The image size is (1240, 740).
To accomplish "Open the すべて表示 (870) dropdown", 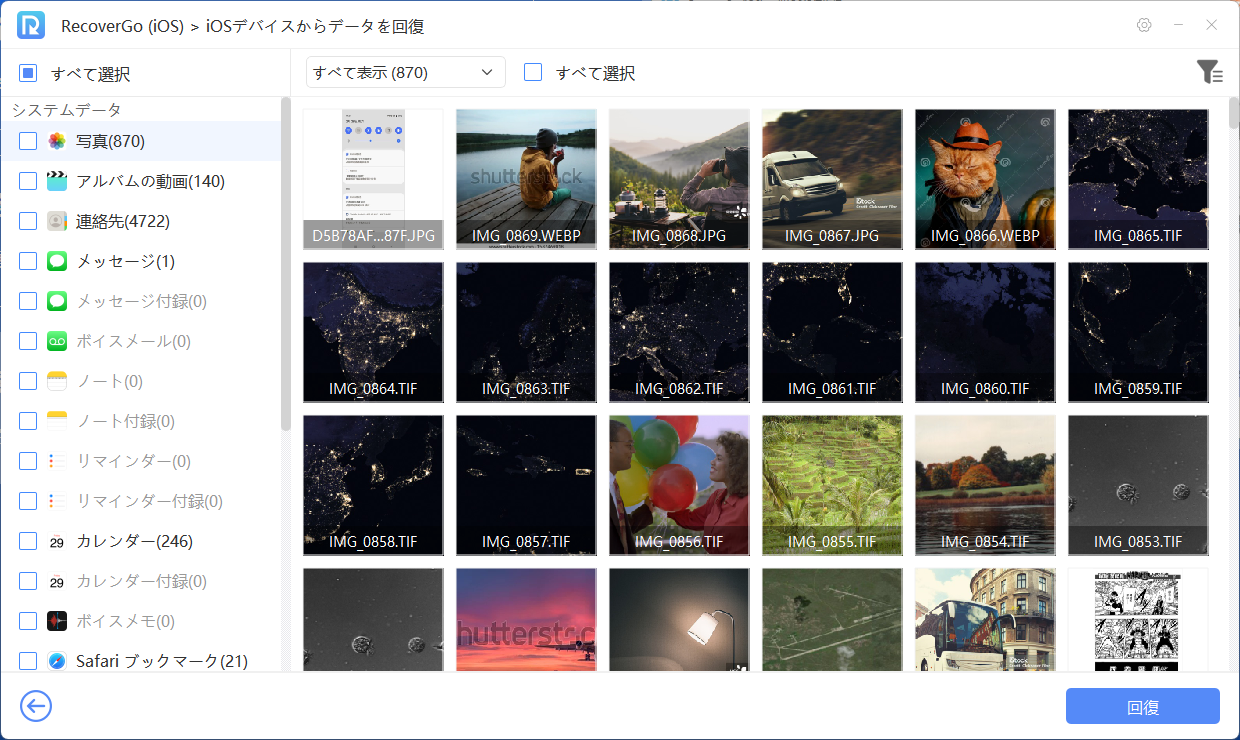I will 405,72.
